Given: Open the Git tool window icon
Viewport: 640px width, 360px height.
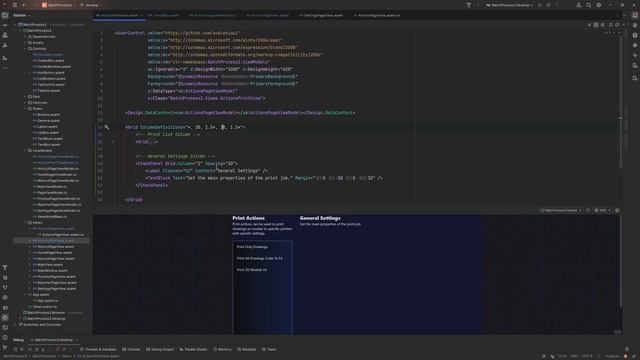Looking at the screenshot, I should [5, 347].
